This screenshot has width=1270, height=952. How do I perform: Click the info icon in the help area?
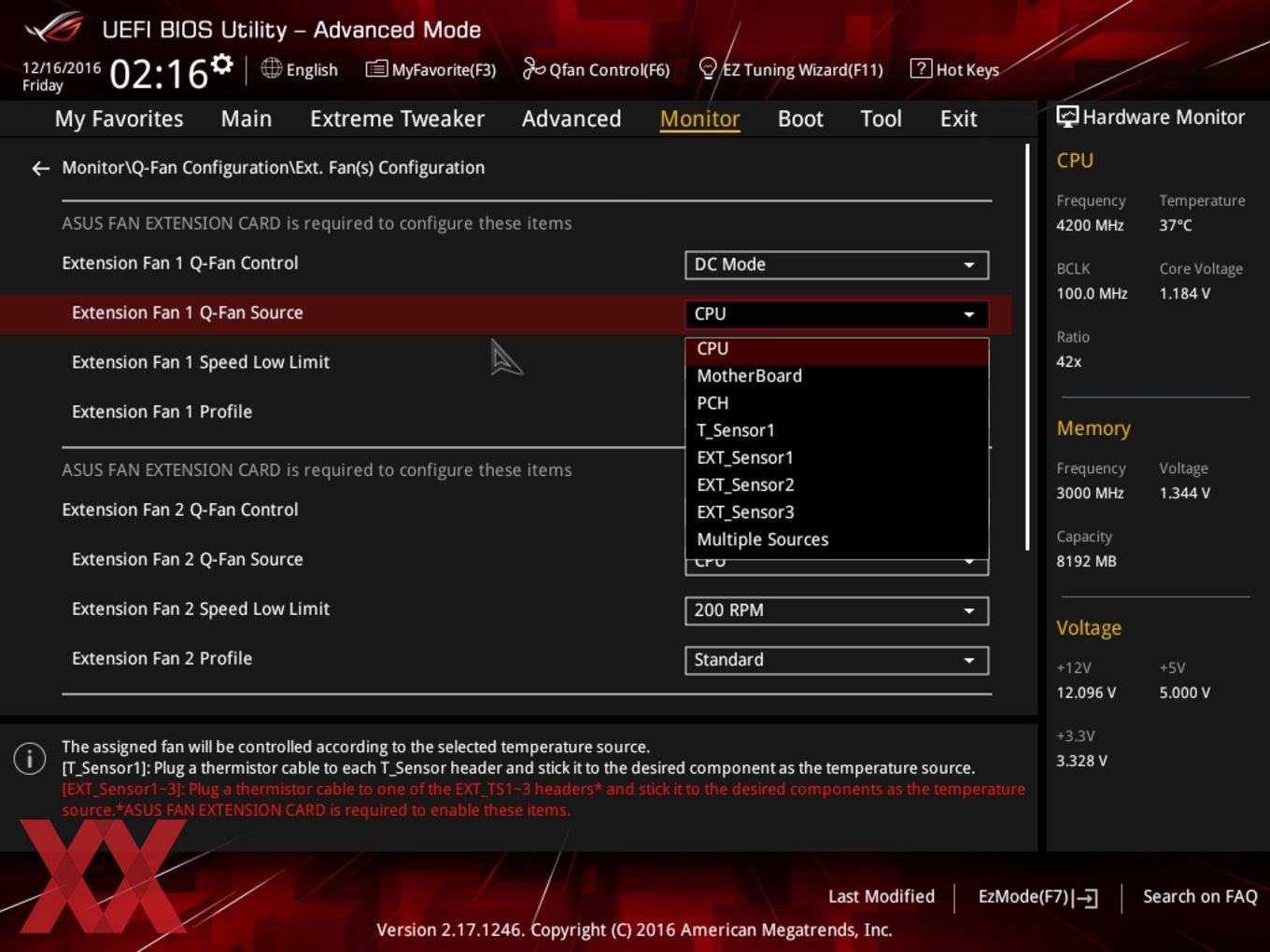[30, 759]
